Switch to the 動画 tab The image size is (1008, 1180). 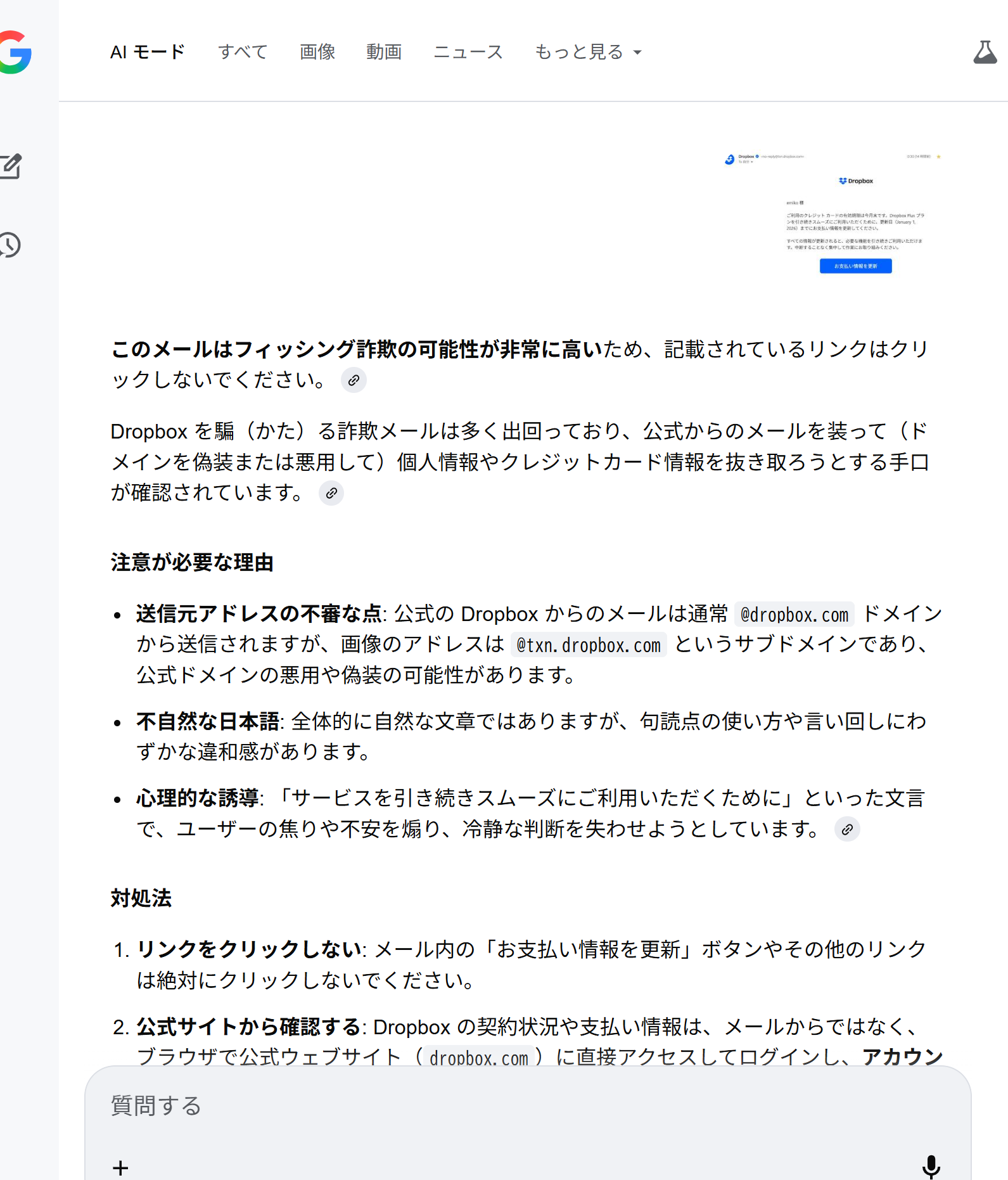coord(384,52)
